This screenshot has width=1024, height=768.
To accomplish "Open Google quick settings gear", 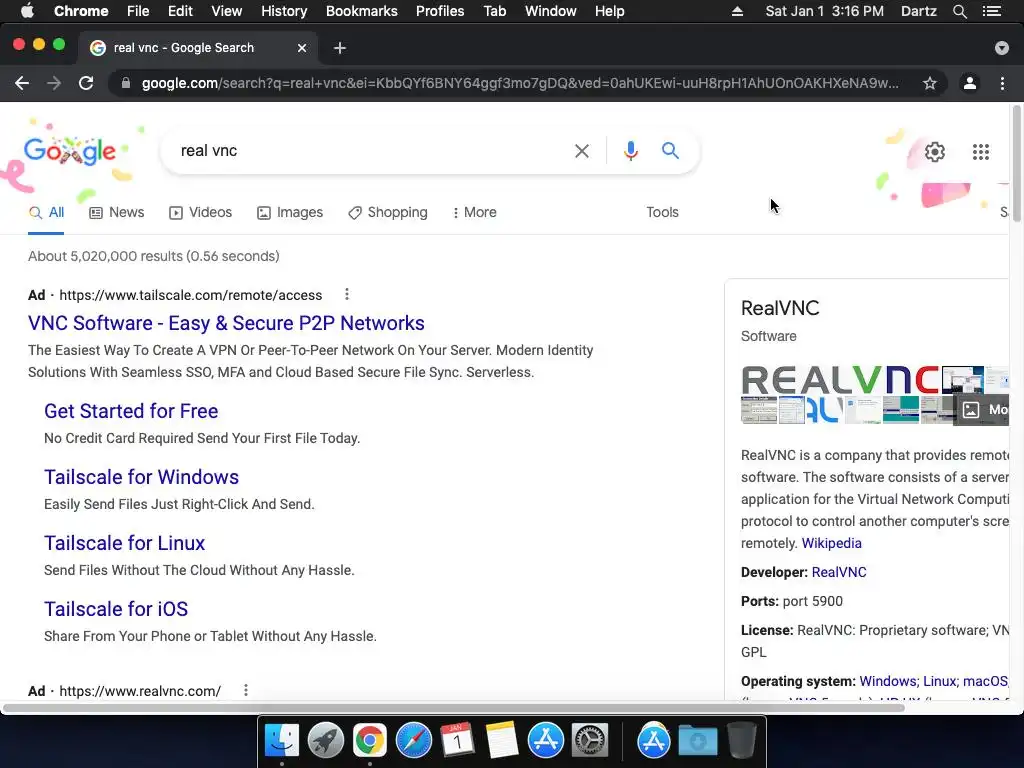I will point(935,152).
